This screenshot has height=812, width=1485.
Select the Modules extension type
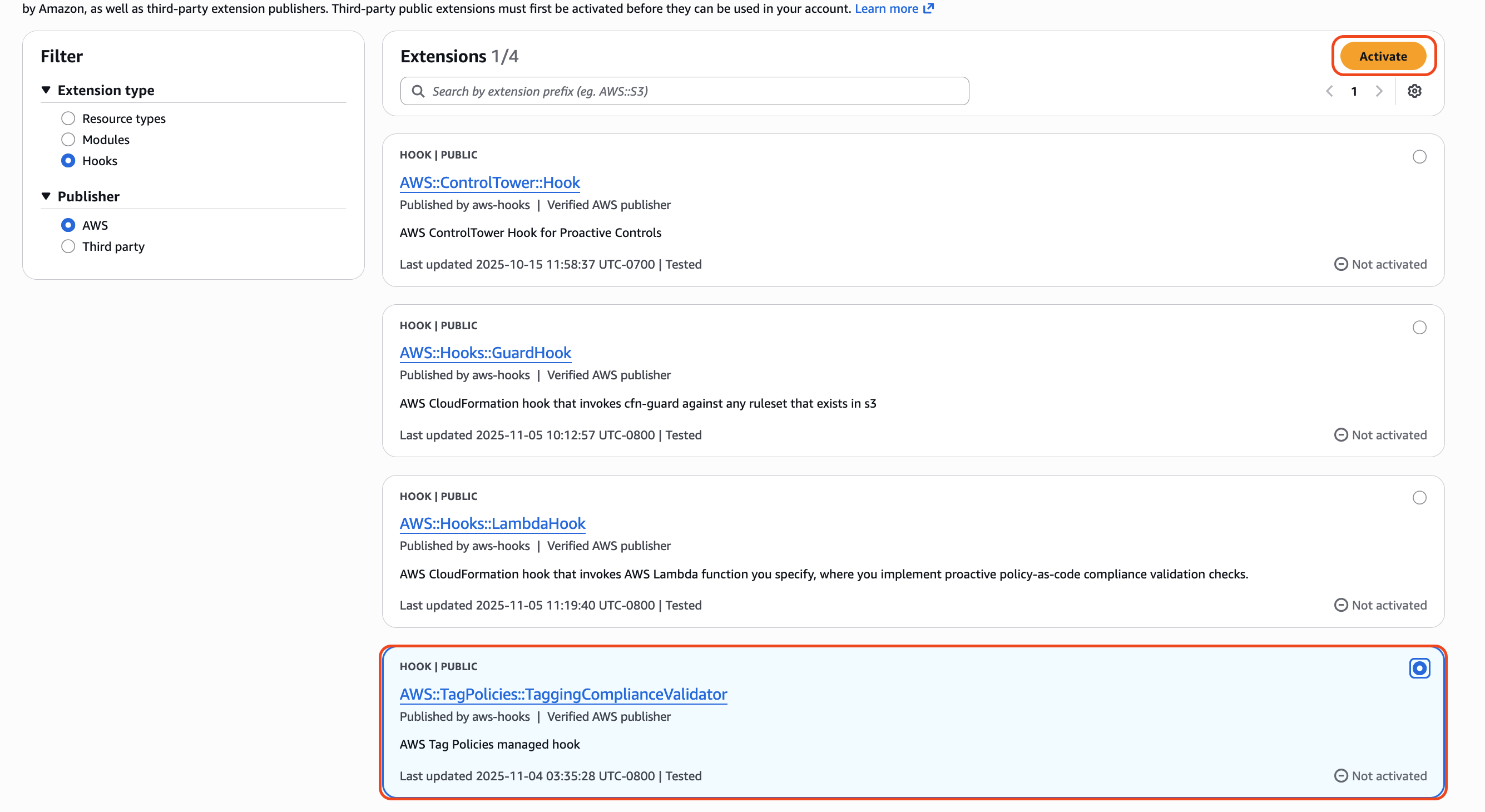pyautogui.click(x=68, y=139)
